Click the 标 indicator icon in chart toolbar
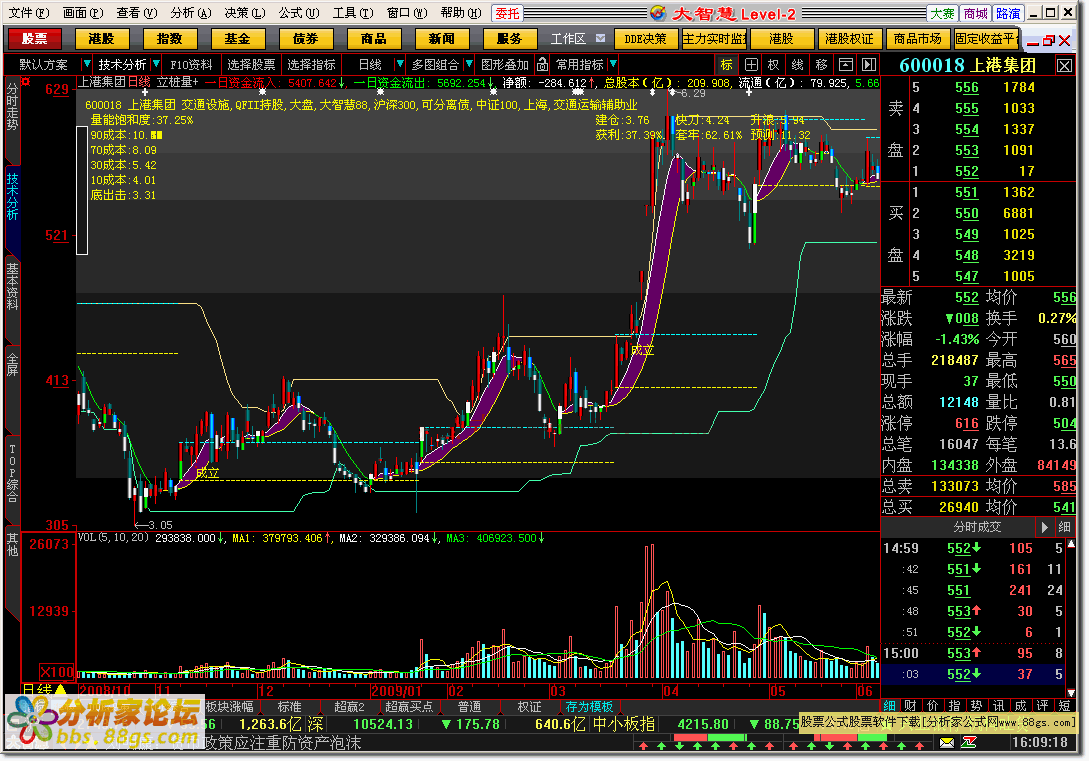 tap(726, 65)
